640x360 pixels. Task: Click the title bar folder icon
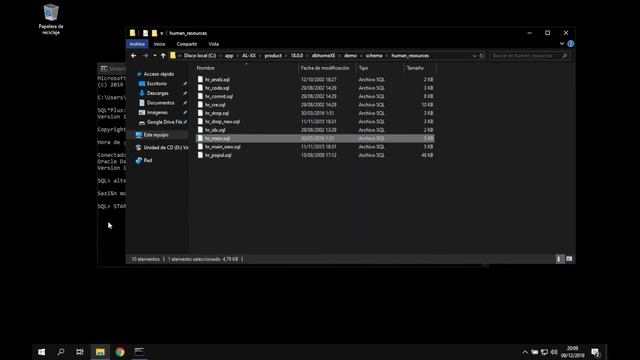(133, 33)
